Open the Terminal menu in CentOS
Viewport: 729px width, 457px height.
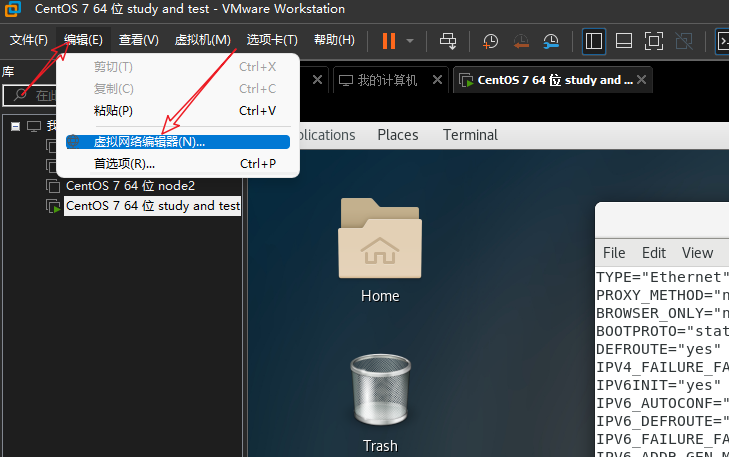coord(470,135)
